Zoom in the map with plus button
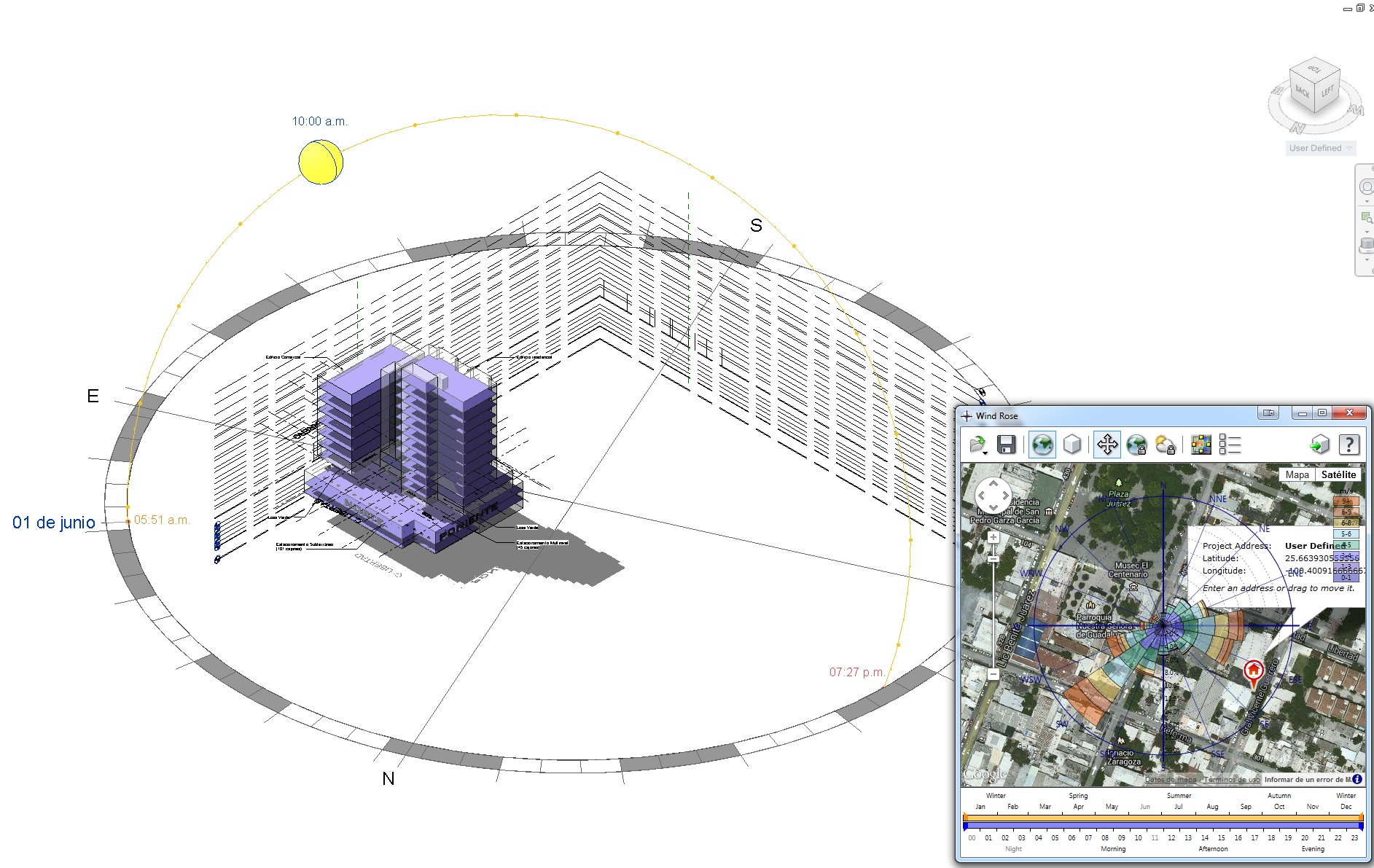The image size is (1374, 868). pyautogui.click(x=993, y=537)
